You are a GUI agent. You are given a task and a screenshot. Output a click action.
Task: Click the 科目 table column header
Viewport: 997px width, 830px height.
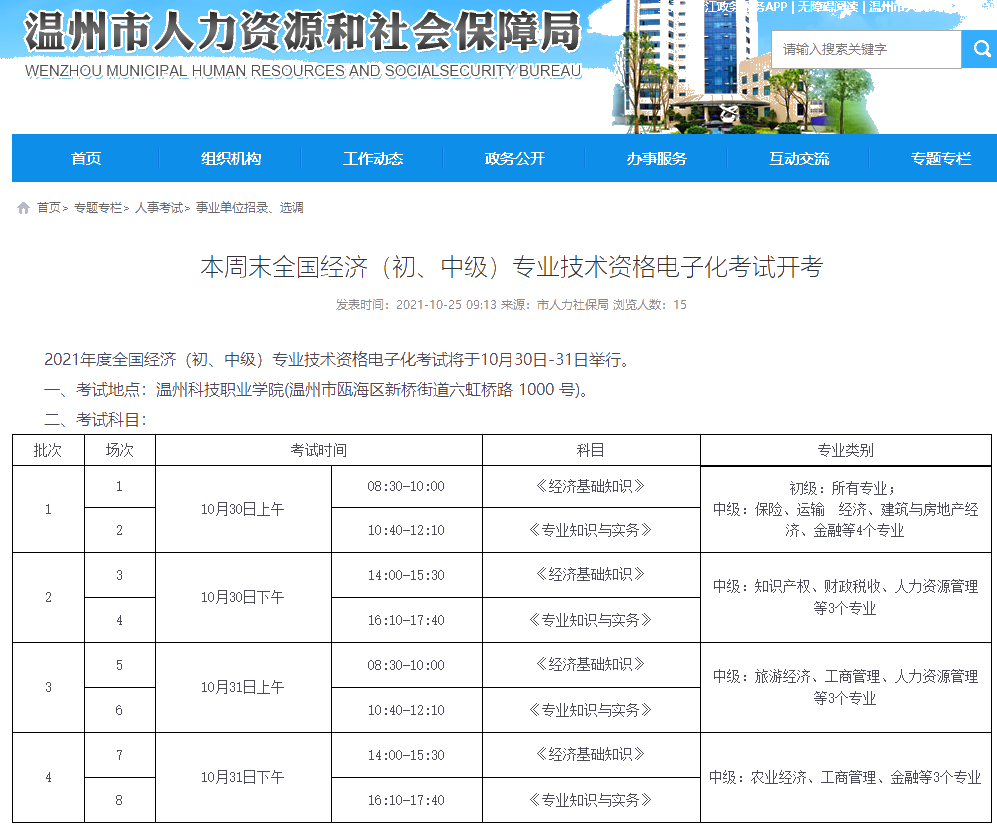pyautogui.click(x=590, y=451)
